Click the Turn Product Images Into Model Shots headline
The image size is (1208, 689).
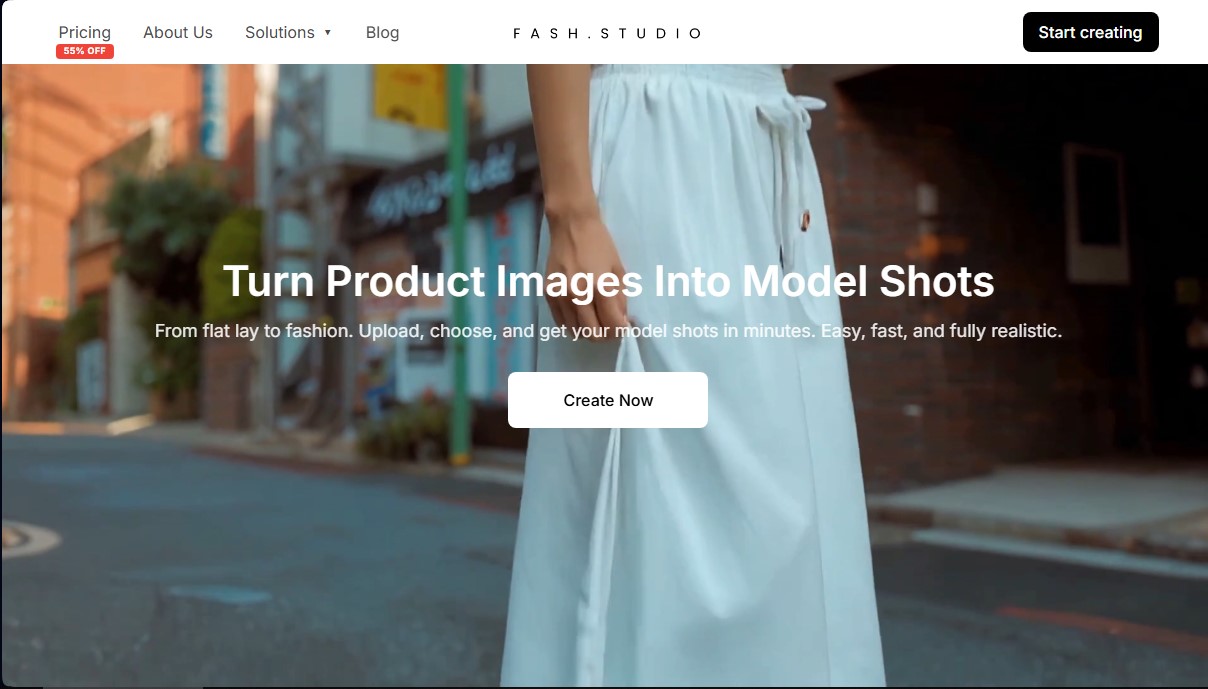[608, 281]
